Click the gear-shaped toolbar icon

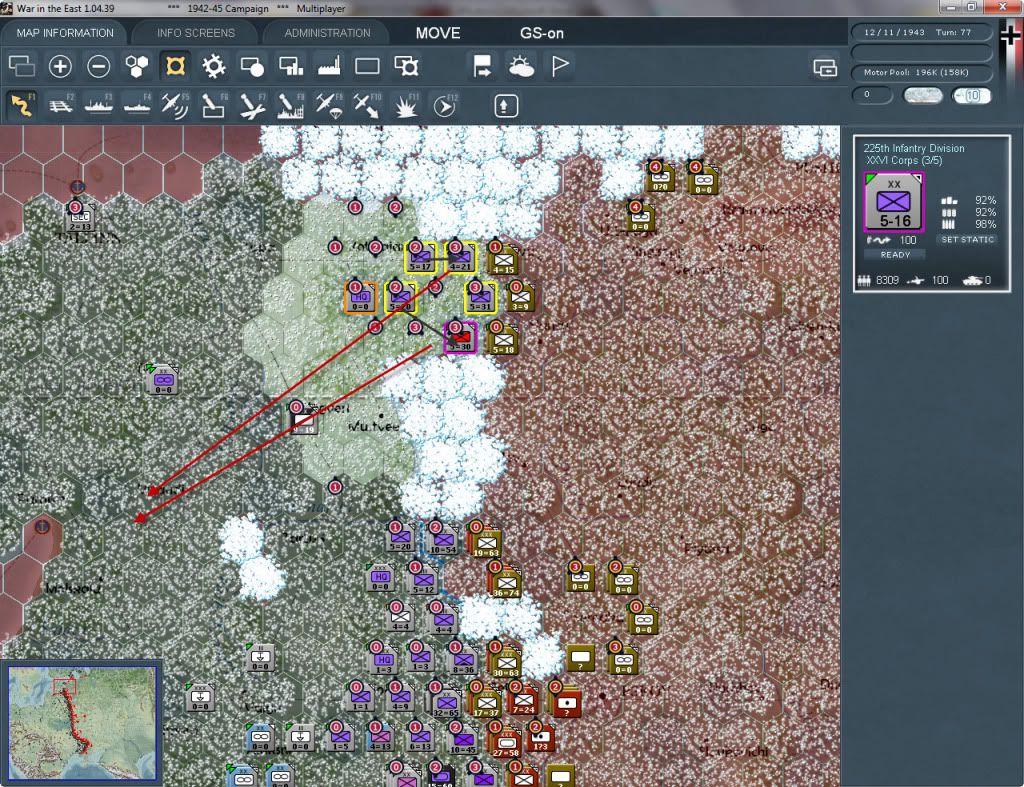point(214,66)
